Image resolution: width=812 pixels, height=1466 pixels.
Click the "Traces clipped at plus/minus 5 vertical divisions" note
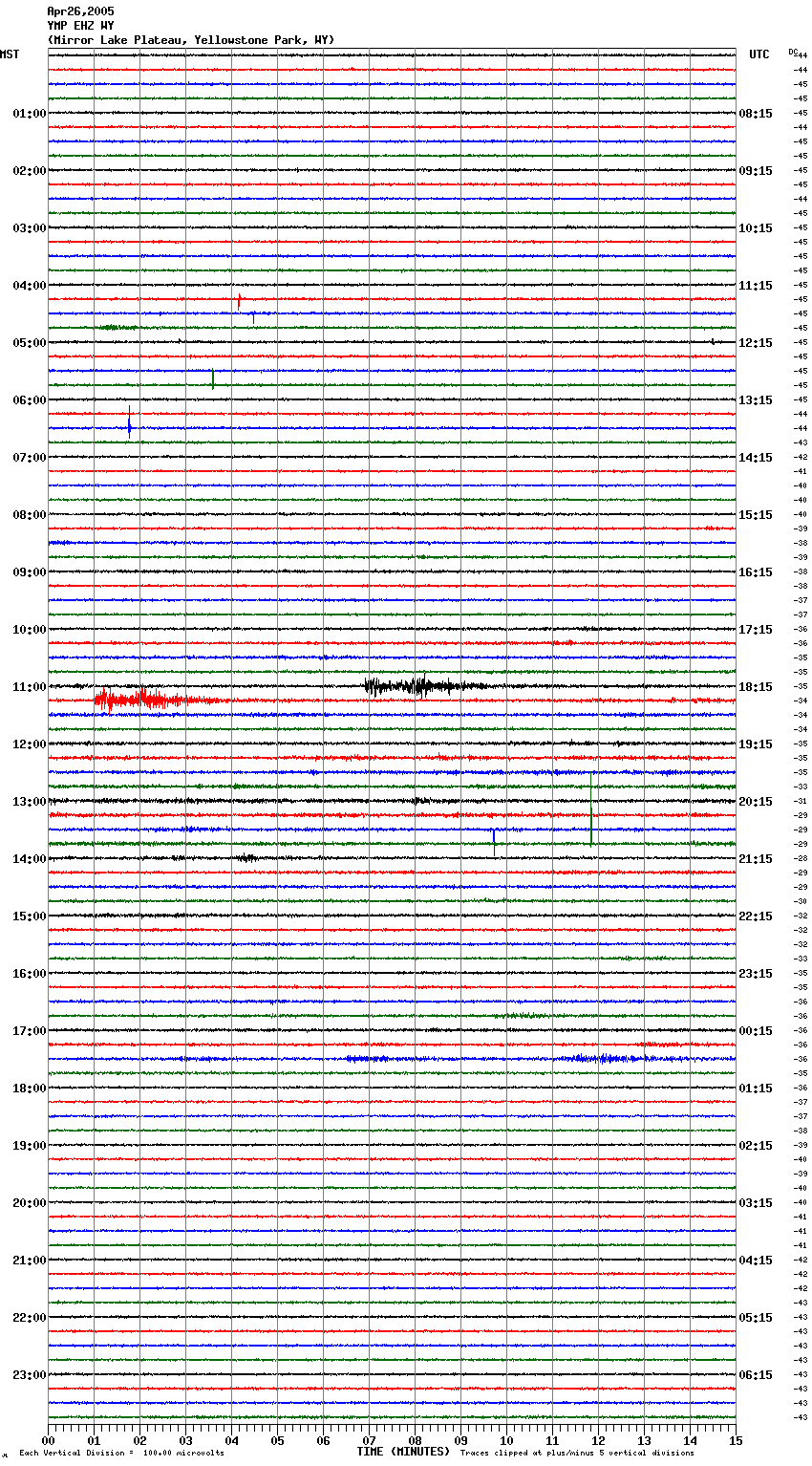(578, 1454)
